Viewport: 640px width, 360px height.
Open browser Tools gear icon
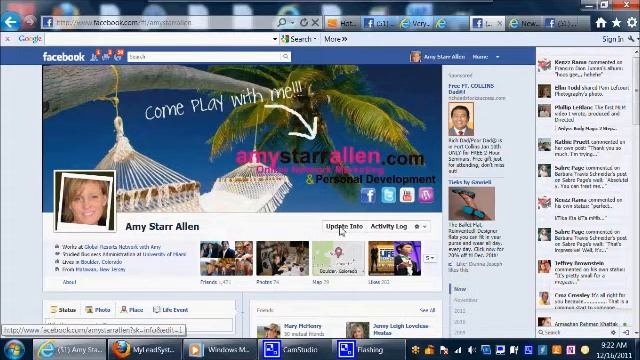coord(632,23)
